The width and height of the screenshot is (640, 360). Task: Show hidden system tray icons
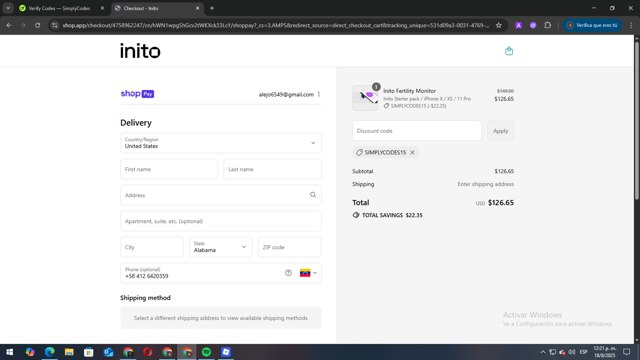click(542, 352)
